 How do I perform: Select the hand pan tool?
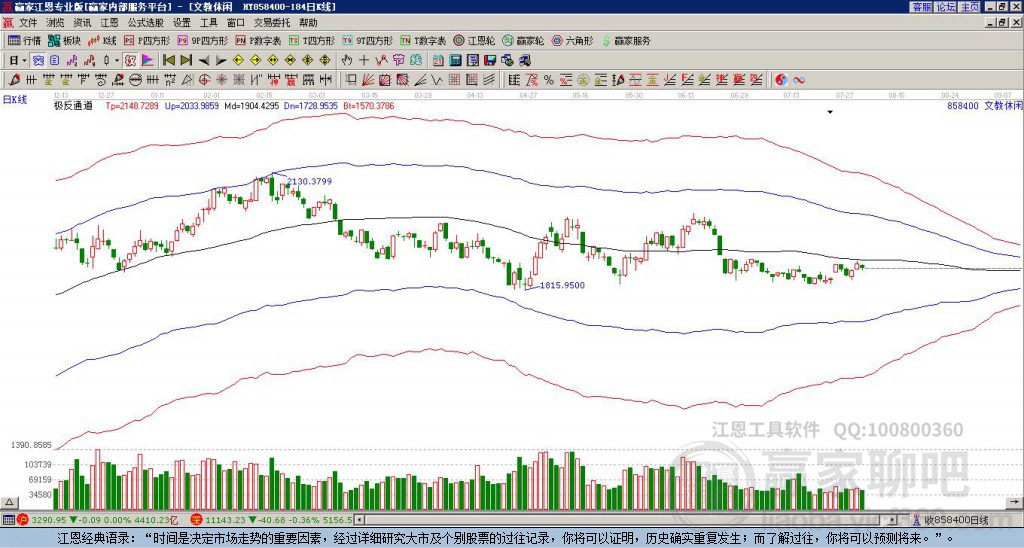(x=346, y=60)
